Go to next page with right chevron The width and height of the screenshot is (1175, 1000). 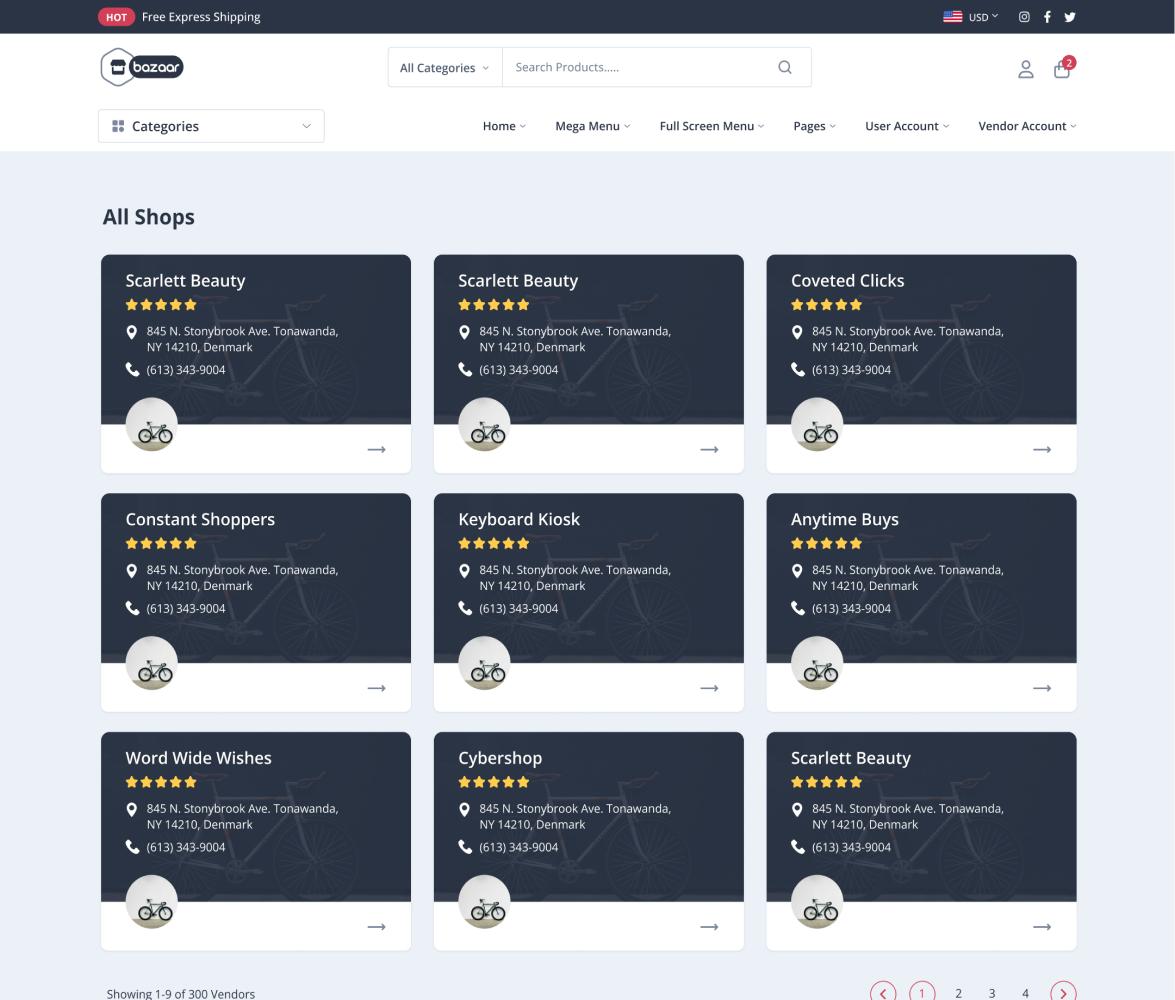(x=1063, y=992)
